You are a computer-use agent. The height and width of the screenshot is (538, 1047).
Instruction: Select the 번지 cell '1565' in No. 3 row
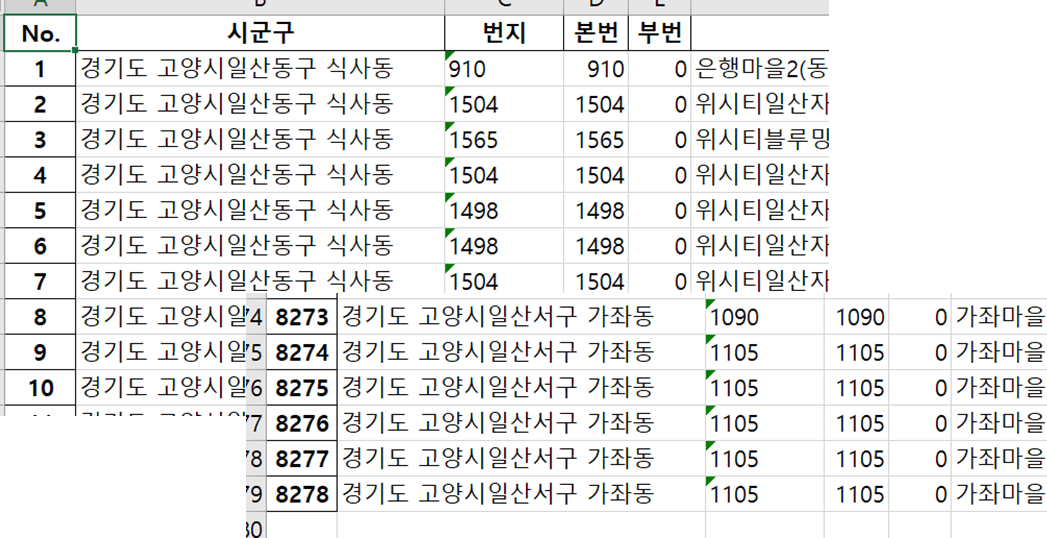(x=504, y=140)
